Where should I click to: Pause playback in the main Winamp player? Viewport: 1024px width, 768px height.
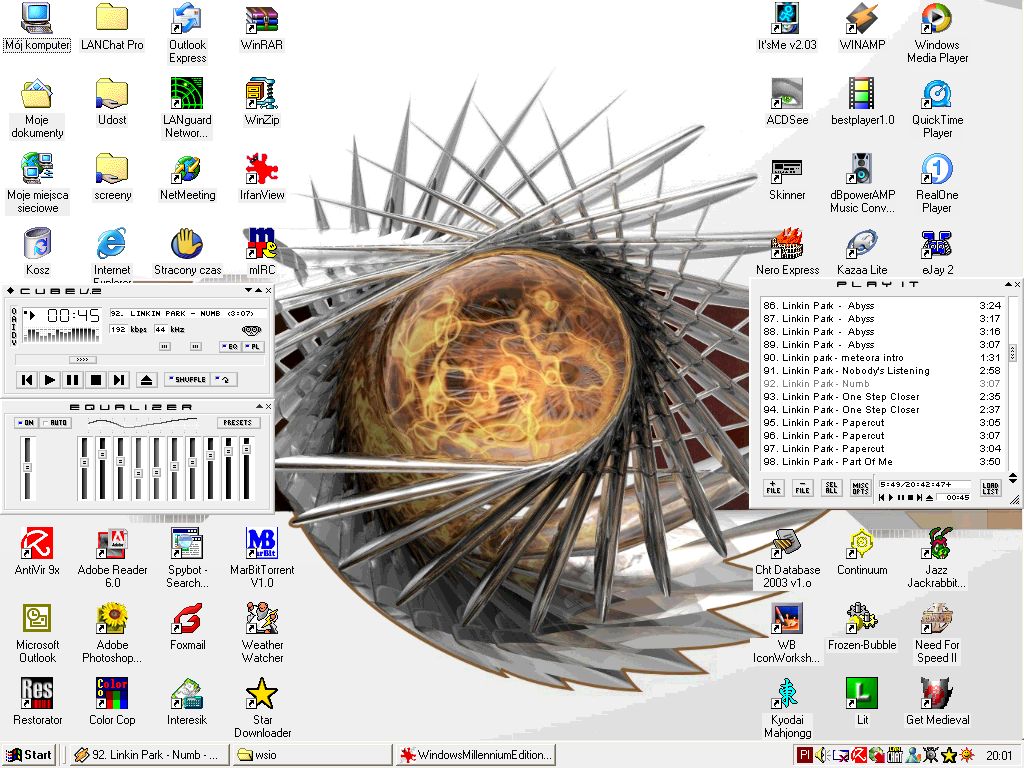pyautogui.click(x=73, y=380)
